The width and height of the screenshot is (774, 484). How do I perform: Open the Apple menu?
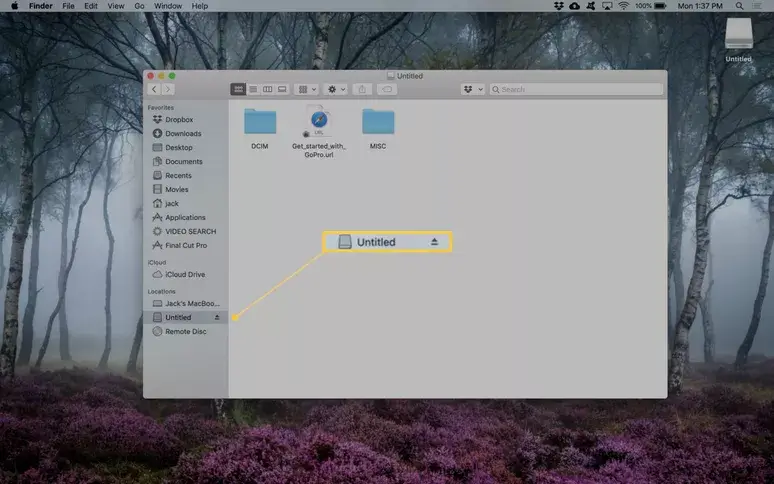pos(14,6)
